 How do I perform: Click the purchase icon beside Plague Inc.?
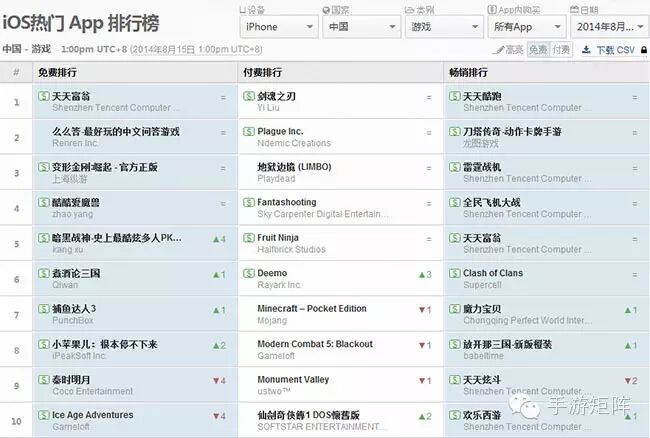[x=249, y=131]
